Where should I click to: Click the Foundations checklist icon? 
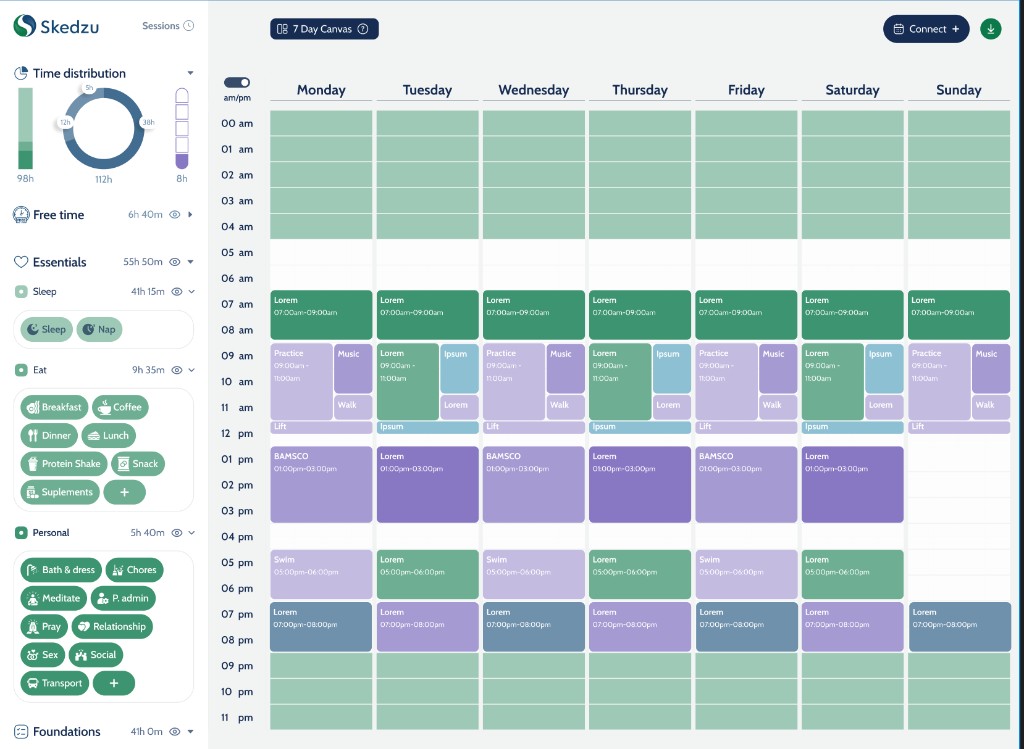(21, 731)
